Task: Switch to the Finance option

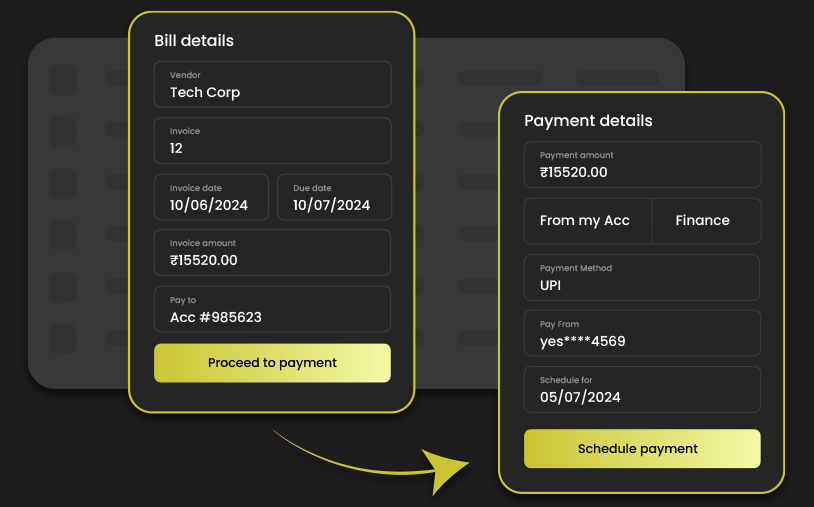Action: pos(704,221)
